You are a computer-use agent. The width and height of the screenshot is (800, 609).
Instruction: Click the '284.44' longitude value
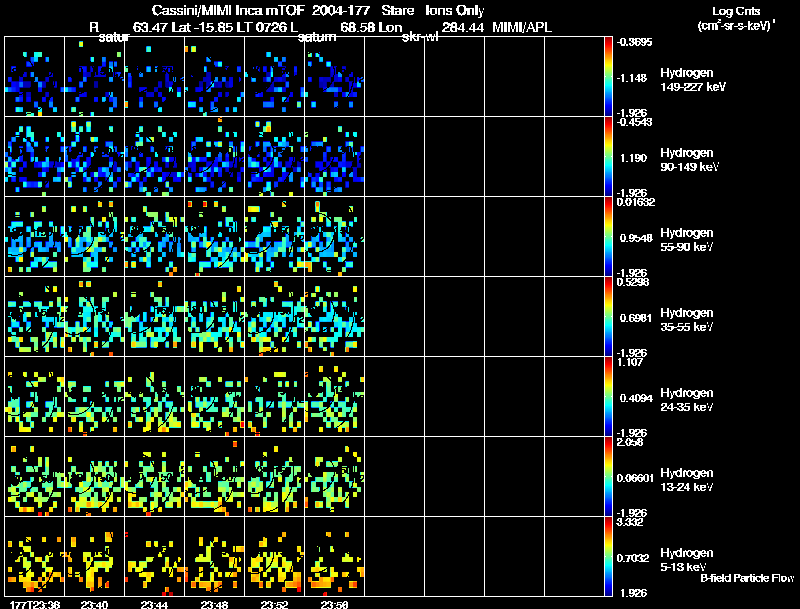(x=463, y=28)
